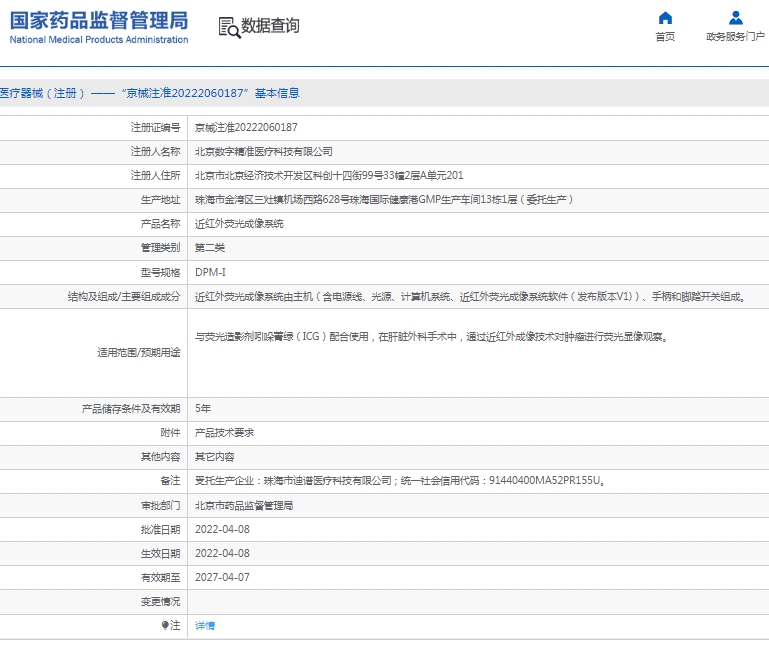This screenshot has width=769, height=647.
Task: Click the 管理类别 row label
Action: tap(160, 248)
